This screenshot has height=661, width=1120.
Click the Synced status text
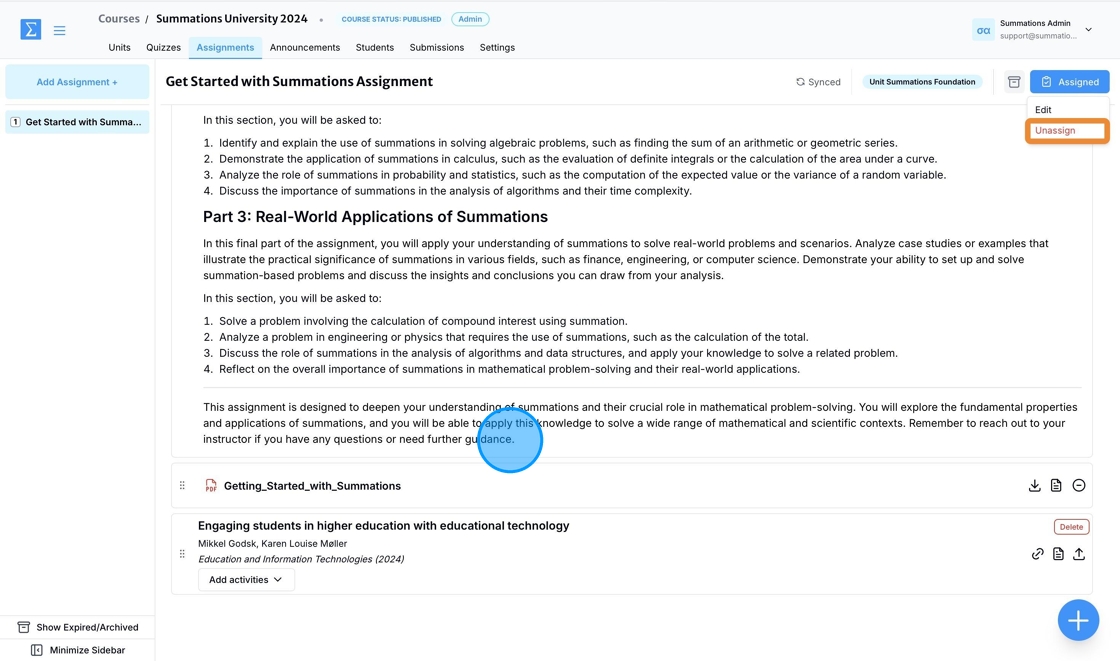824,82
